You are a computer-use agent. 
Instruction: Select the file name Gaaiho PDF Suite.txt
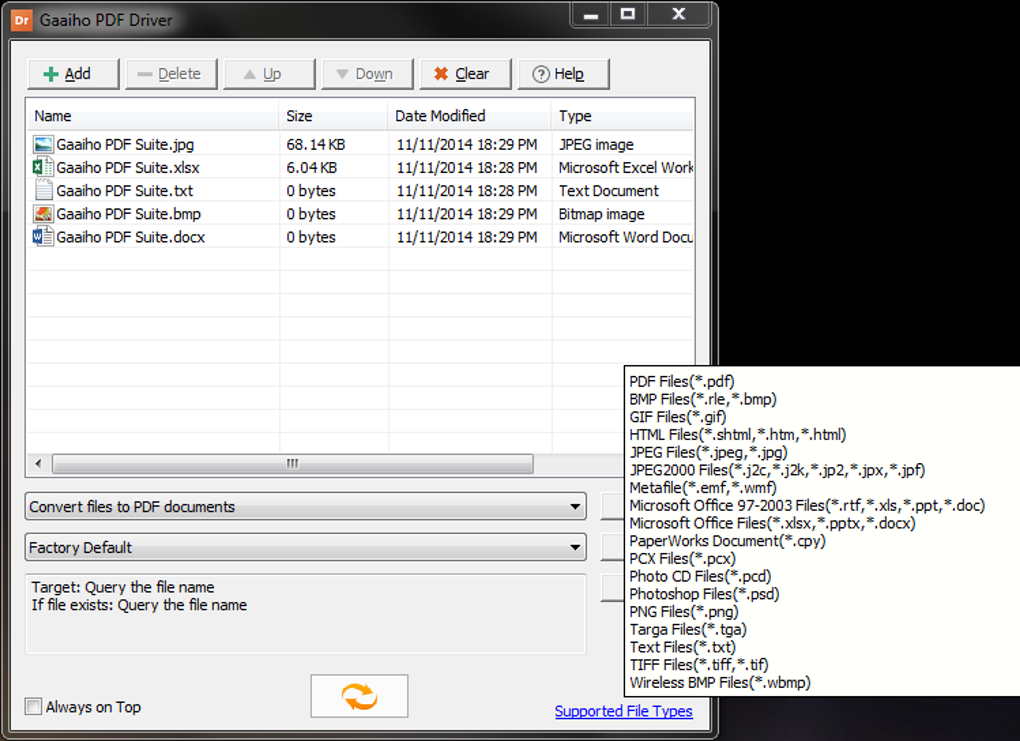[x=124, y=191]
